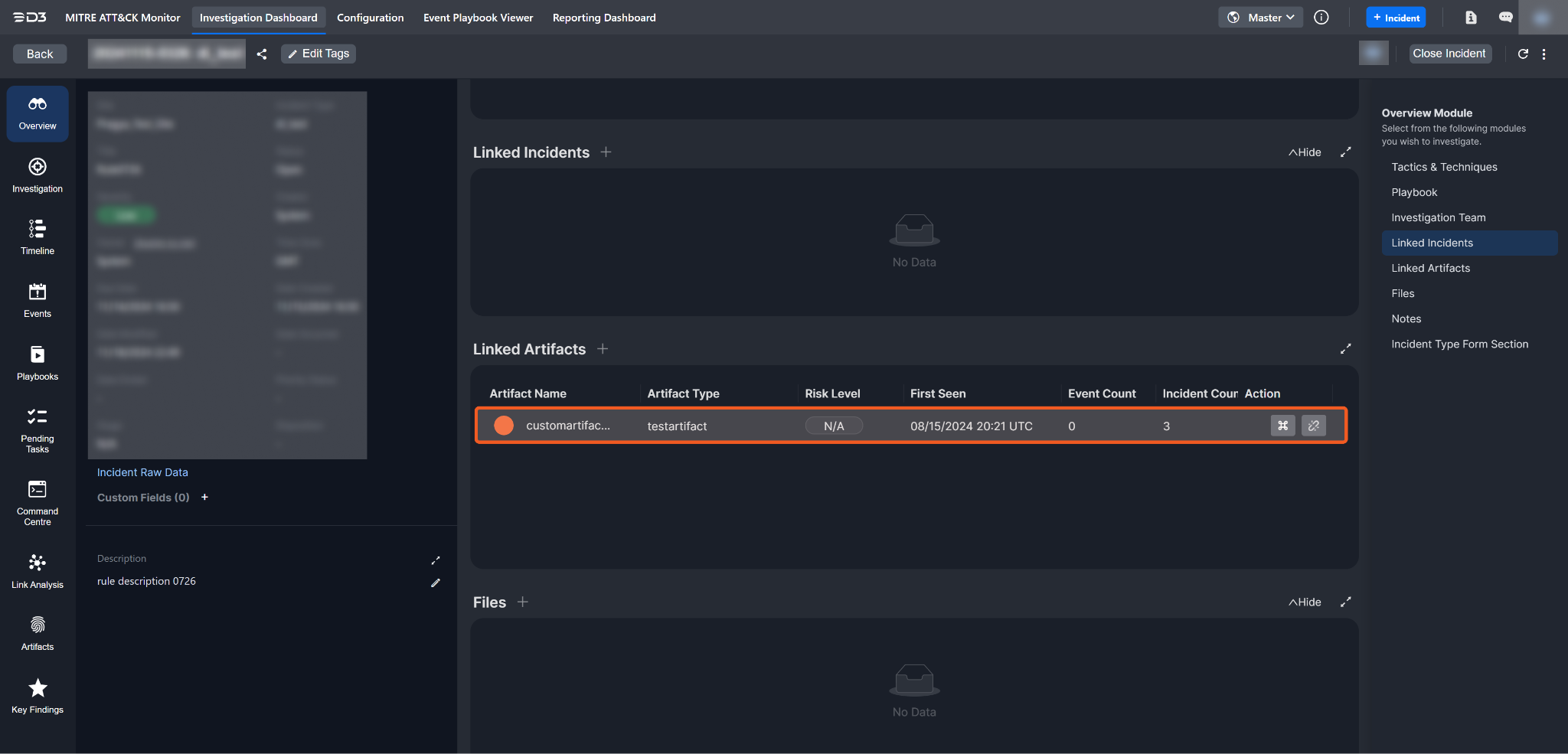The width and height of the screenshot is (1568, 754).
Task: Click the refresh icon near Close Incident
Action: click(1522, 54)
